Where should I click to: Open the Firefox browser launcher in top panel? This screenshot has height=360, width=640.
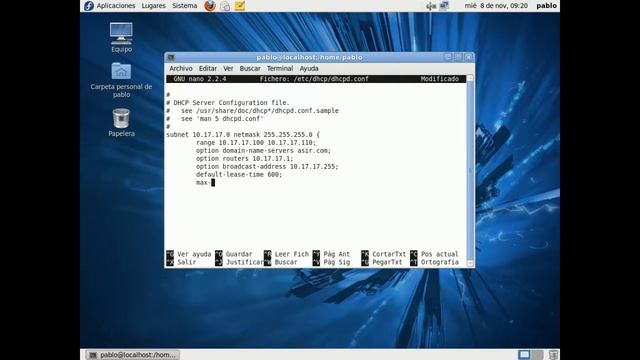tap(210, 6)
